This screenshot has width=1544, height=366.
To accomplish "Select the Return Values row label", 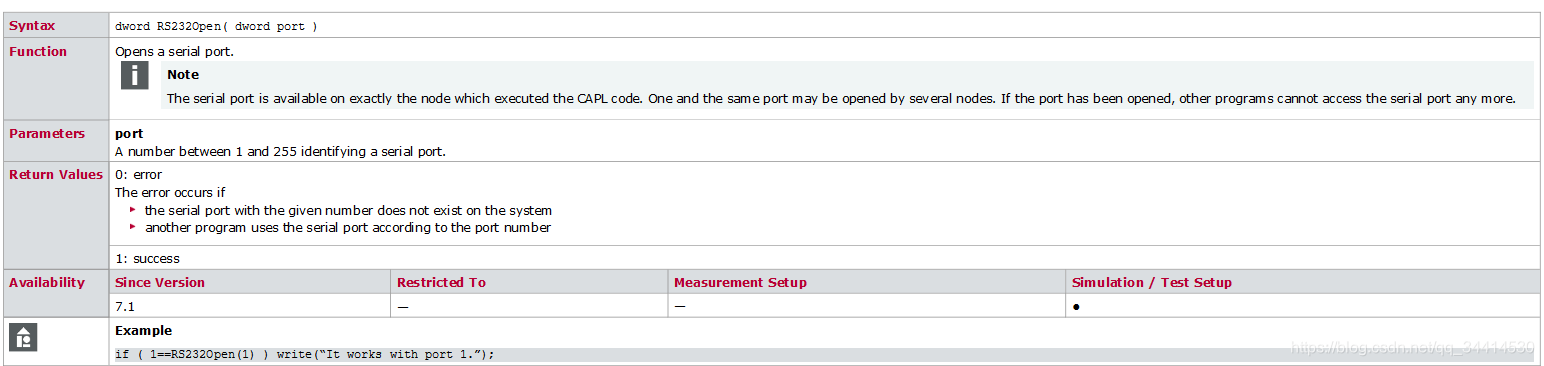I will pos(56,174).
